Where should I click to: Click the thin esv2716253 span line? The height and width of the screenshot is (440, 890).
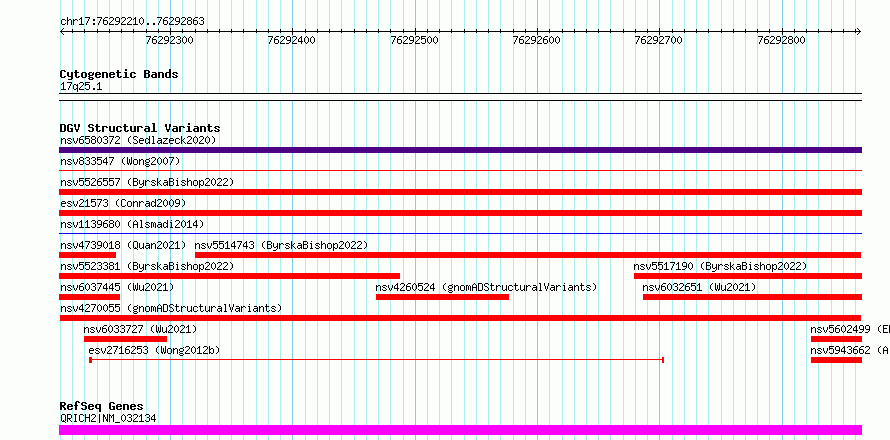tap(377, 360)
